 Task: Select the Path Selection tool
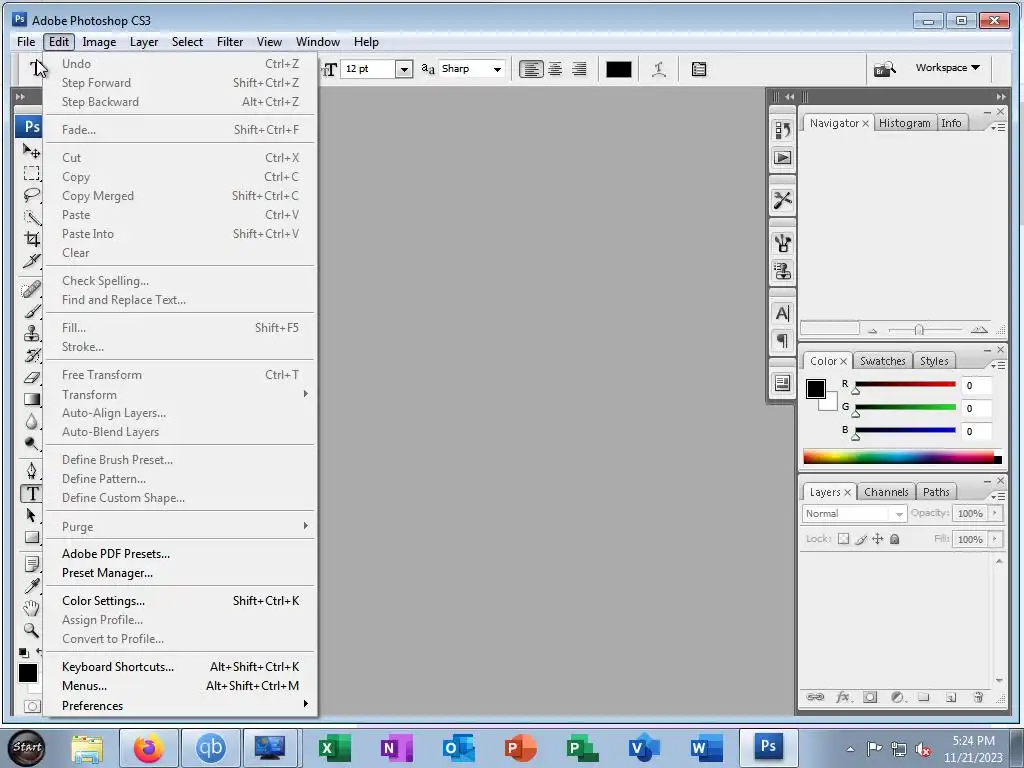pyautogui.click(x=31, y=515)
